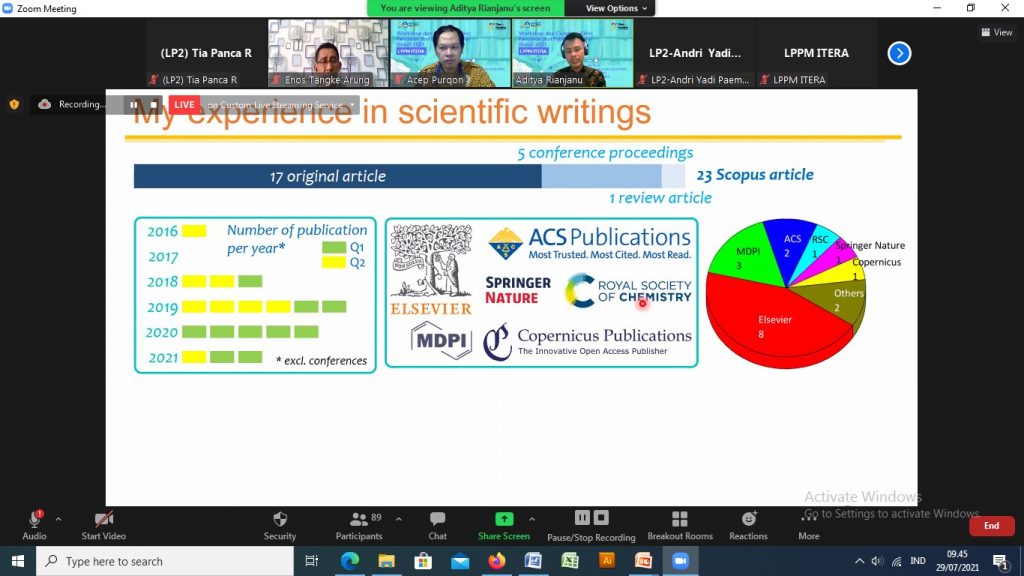Open the View Options dropdown
This screenshot has height=576, width=1024.
pos(616,8)
